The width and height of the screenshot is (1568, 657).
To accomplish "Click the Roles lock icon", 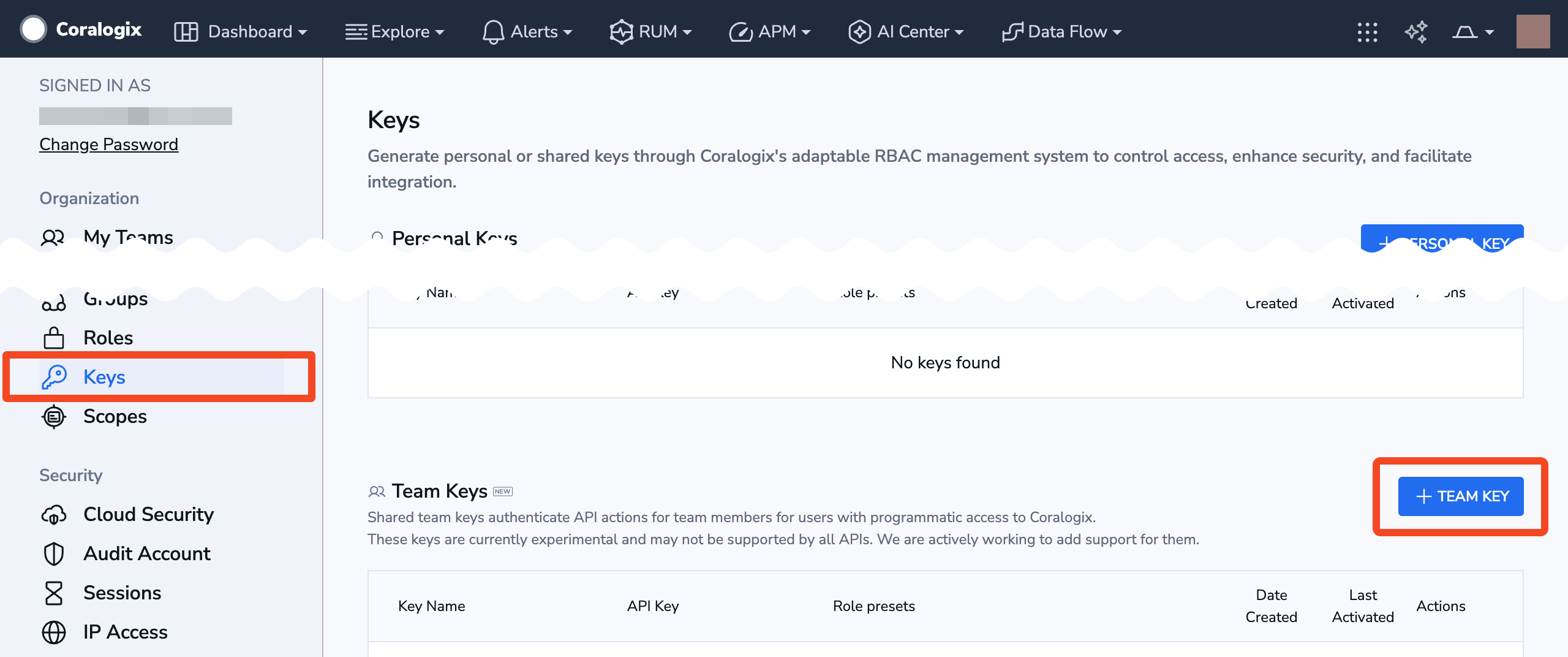I will point(53,338).
